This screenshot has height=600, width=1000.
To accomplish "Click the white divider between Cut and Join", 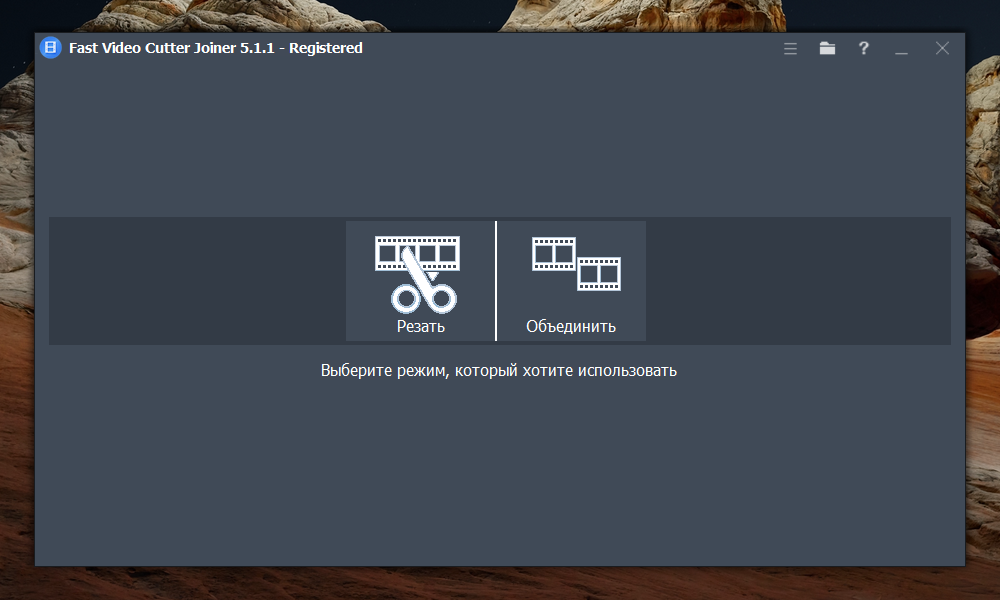I will pyautogui.click(x=496, y=281).
